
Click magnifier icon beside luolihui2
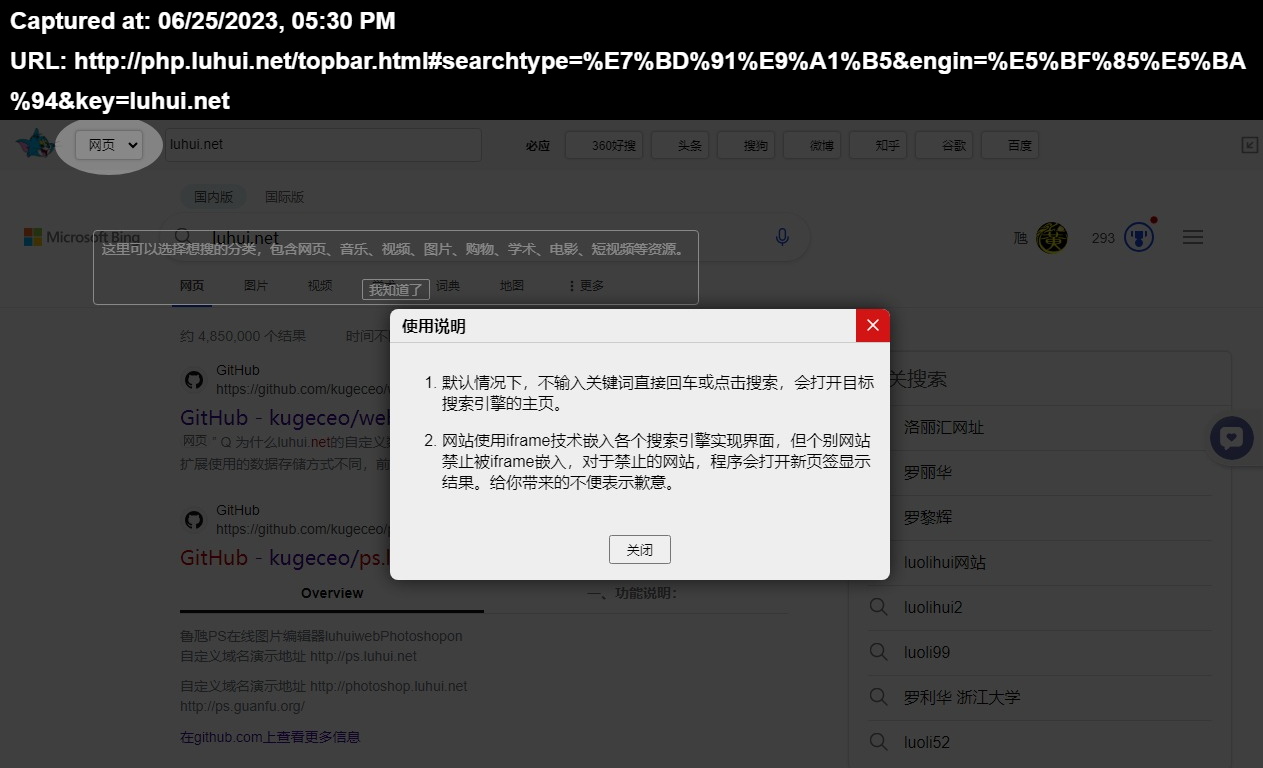(878, 607)
